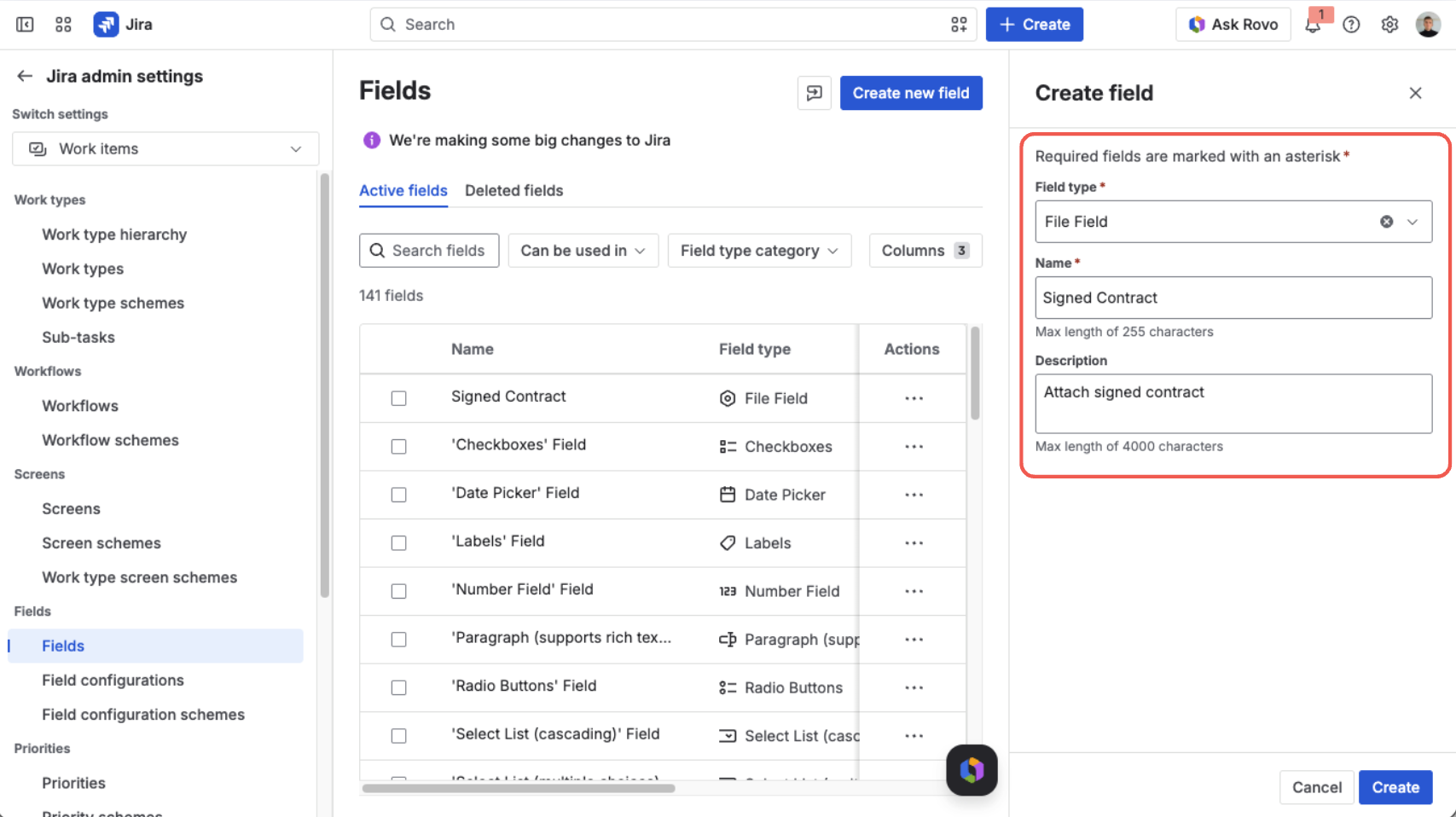Open the Field type category filter
This screenshot has width=1456, height=817.
click(x=759, y=251)
